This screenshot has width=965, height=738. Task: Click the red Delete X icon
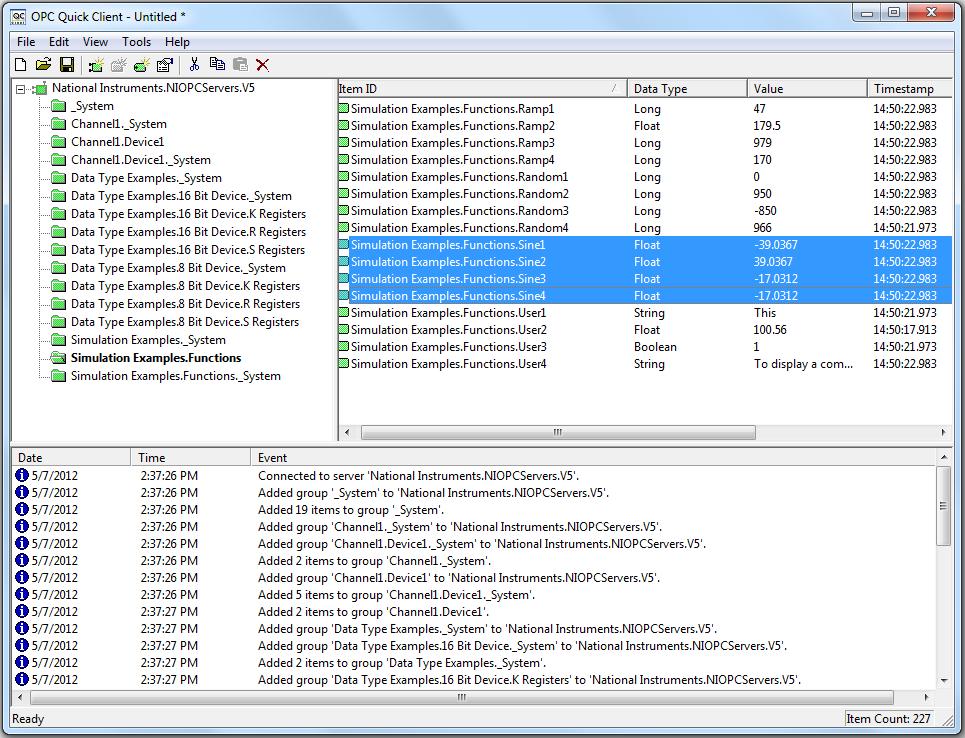tap(263, 65)
